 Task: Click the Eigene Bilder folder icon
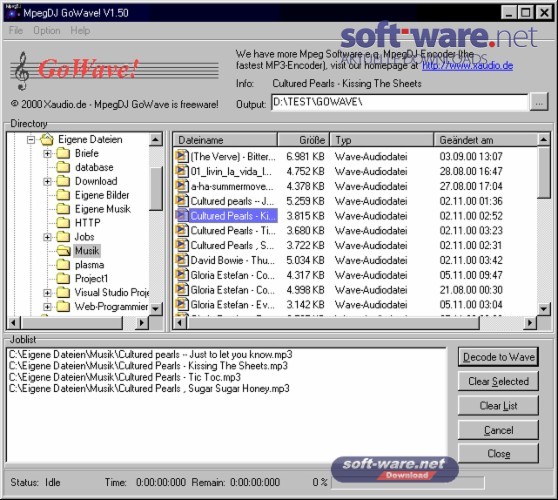[63, 195]
